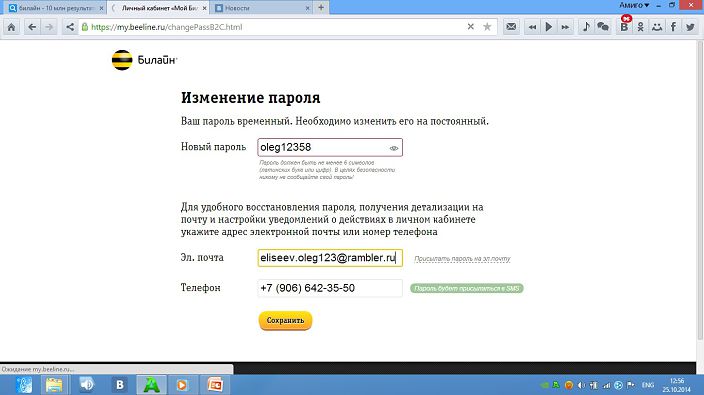Skip to previous track in music player

[x=532, y=27]
